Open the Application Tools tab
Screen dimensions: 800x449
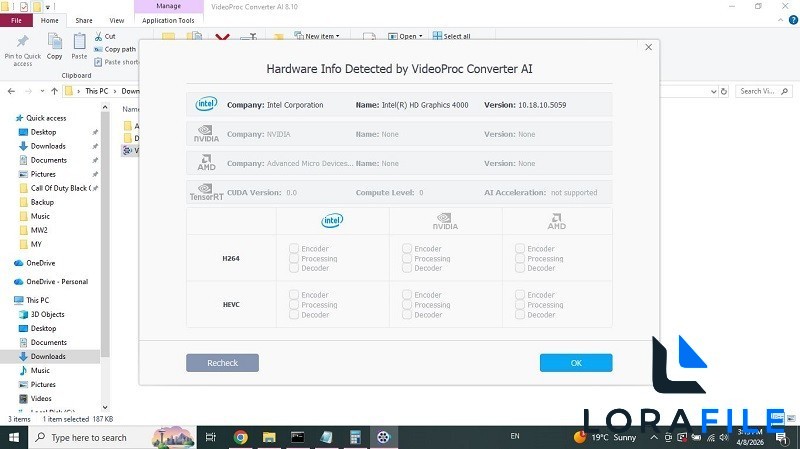(168, 20)
